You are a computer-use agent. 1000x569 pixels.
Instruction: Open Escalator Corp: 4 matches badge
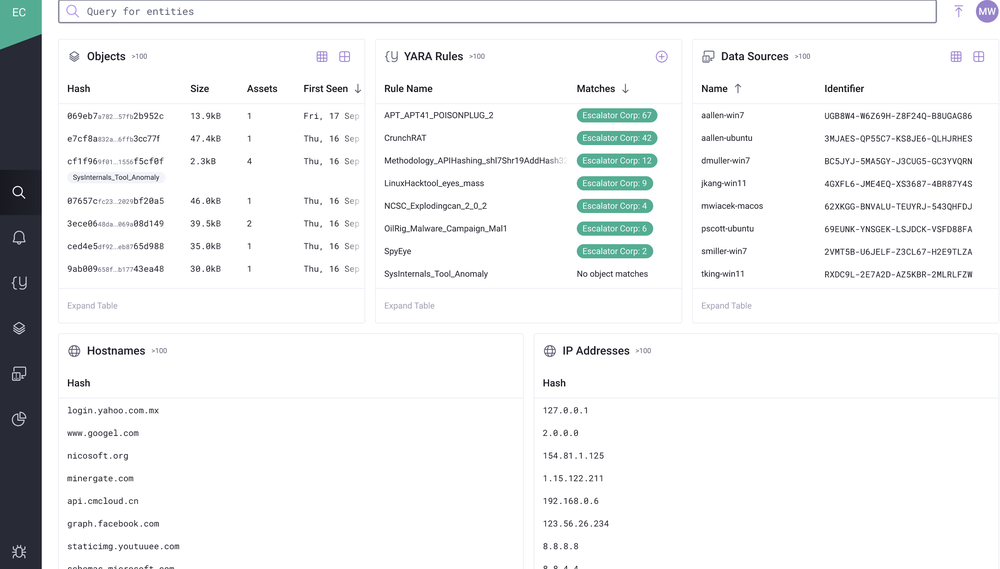point(614,206)
